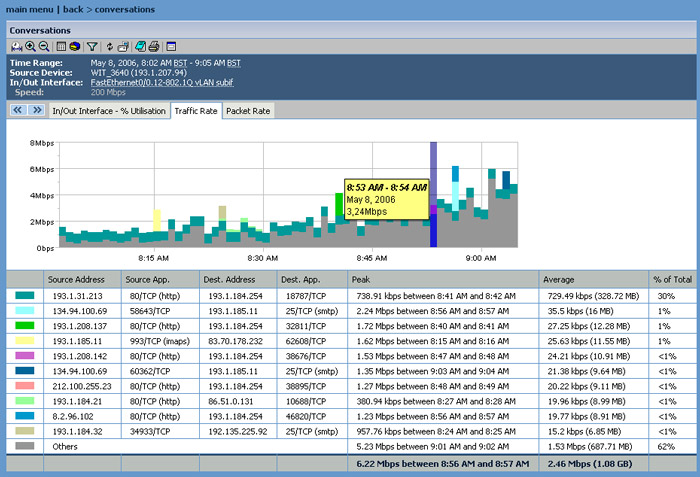Image resolution: width=700 pixels, height=477 pixels.
Task: Click destination address 192.135.225.92
Action: (238, 432)
